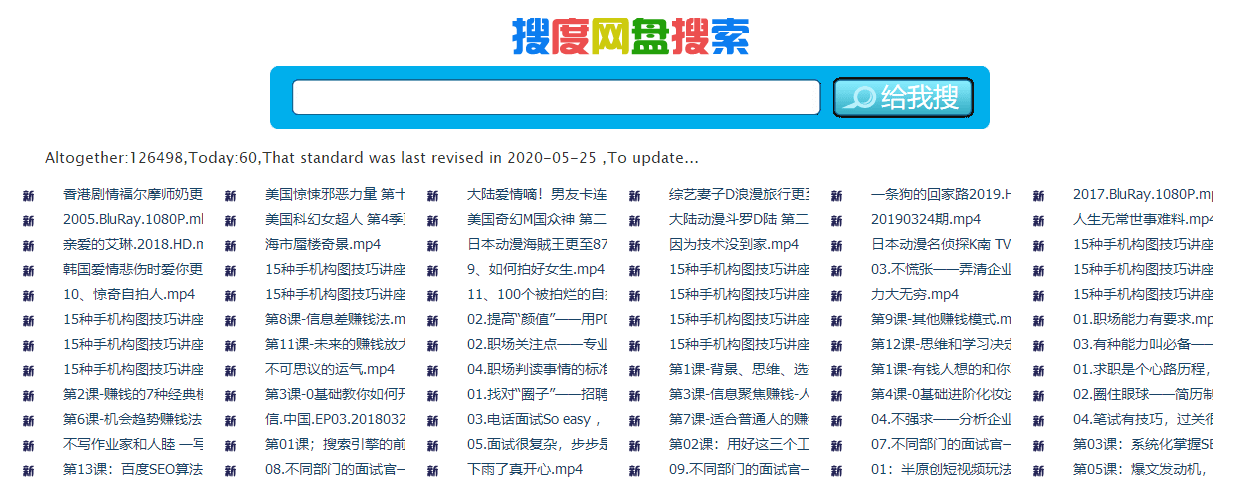Click the 新 icon beside 人生无常世事难料.mp4
Image resolution: width=1246 pixels, height=496 pixels.
click(1038, 220)
